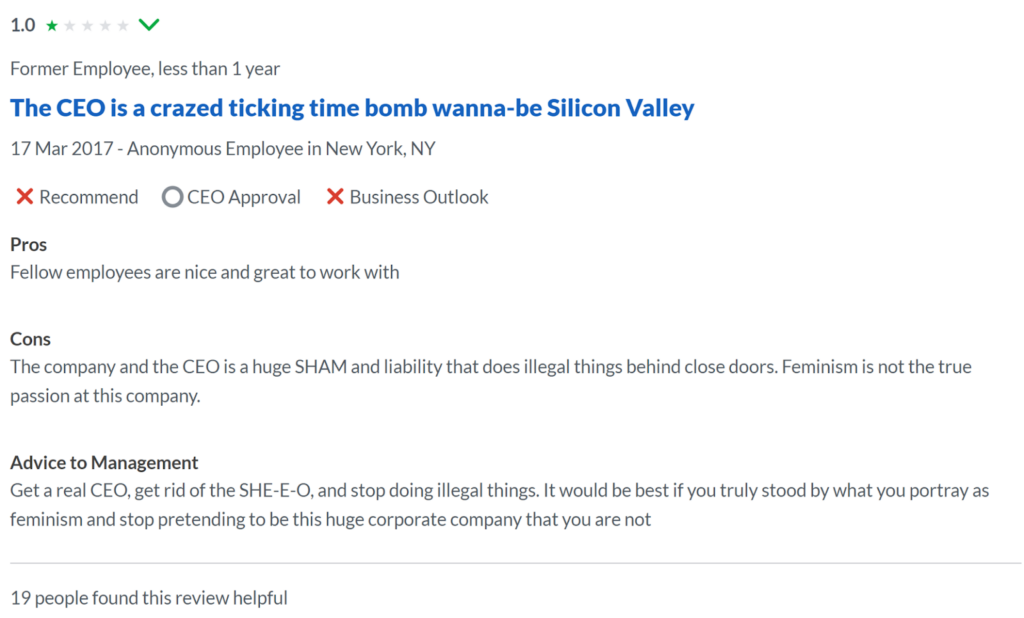Click the Business Outlook label

[x=419, y=197]
